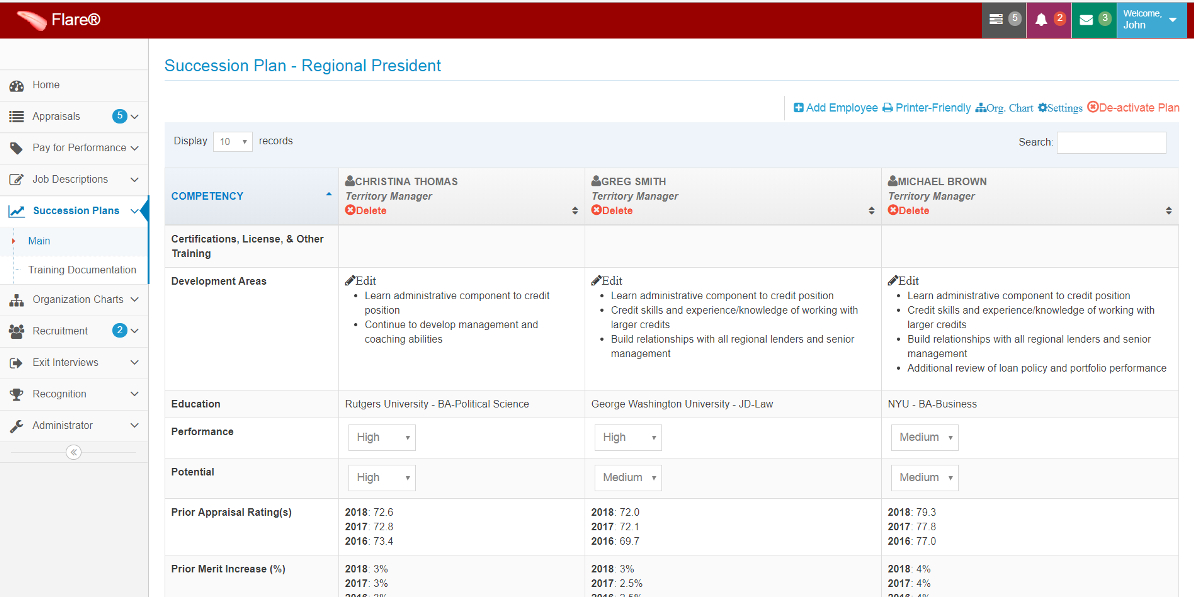Expand the Organization Charts chevron
The image size is (1194, 597).
(x=135, y=300)
